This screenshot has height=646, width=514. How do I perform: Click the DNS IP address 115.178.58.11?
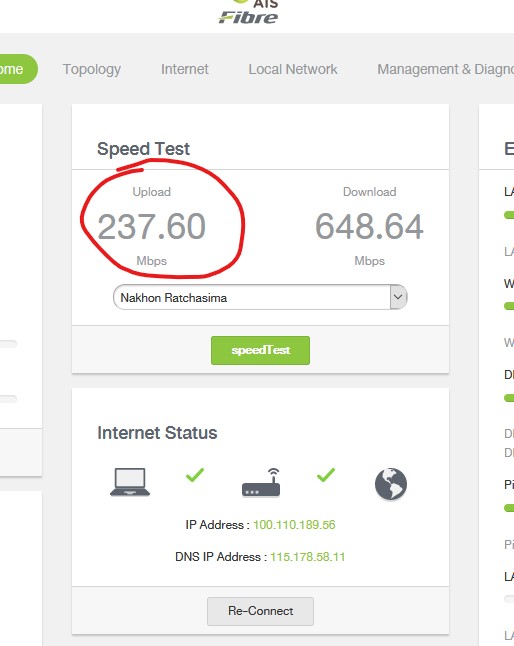308,557
